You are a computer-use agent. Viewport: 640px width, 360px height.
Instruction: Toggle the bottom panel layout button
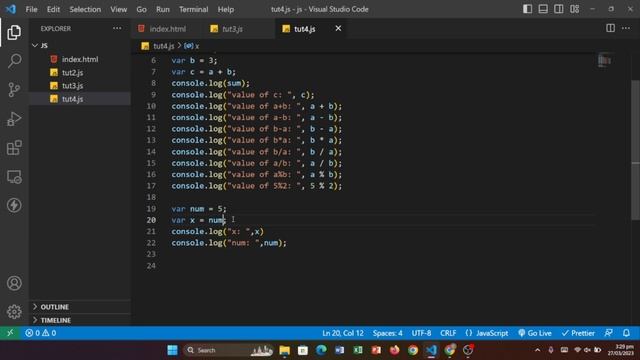543,9
